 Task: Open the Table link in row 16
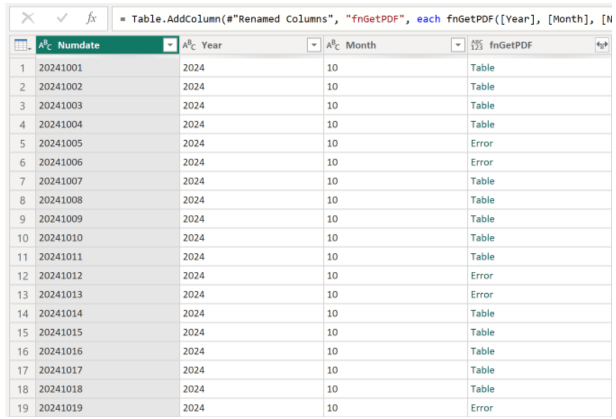482,351
